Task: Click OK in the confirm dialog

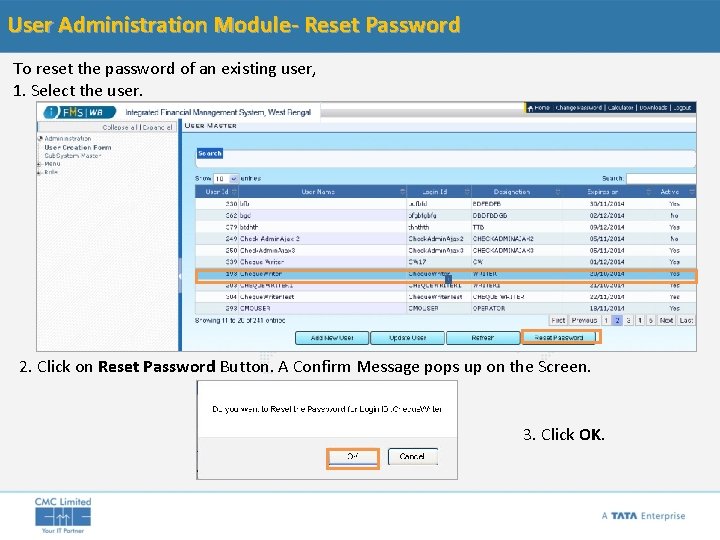Action: 353,457
